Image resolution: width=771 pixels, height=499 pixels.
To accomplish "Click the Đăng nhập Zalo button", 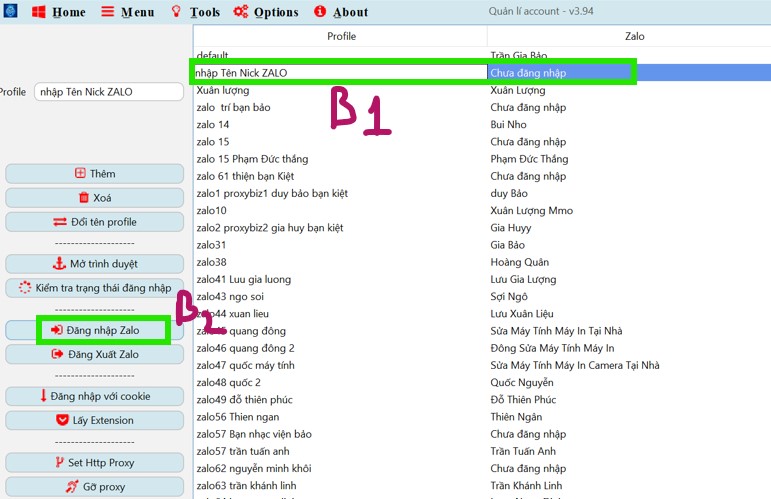I will click(102, 330).
